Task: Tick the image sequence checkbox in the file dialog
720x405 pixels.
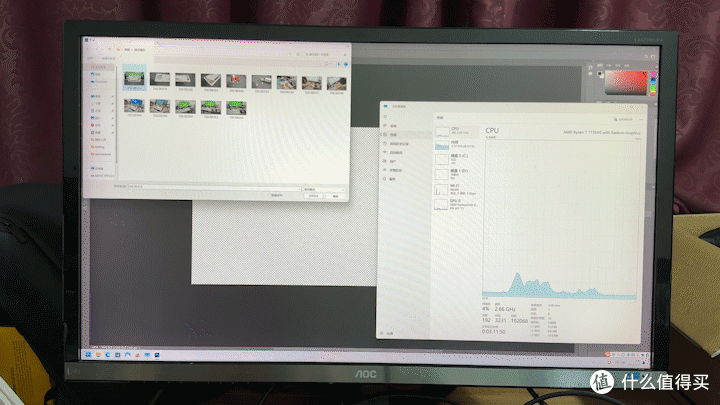Action: [x=270, y=195]
